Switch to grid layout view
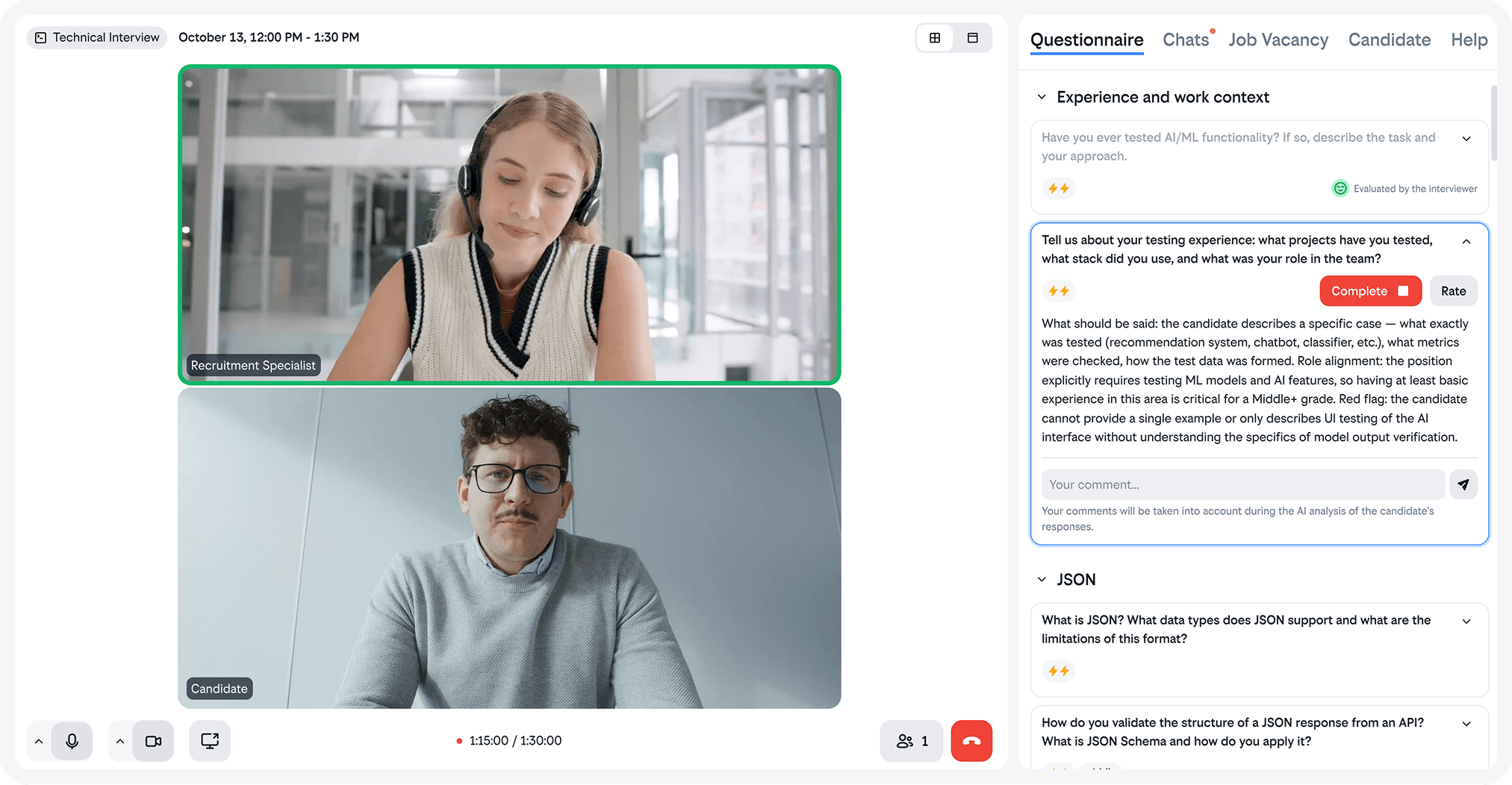Viewport: 1512px width, 785px height. [x=935, y=38]
